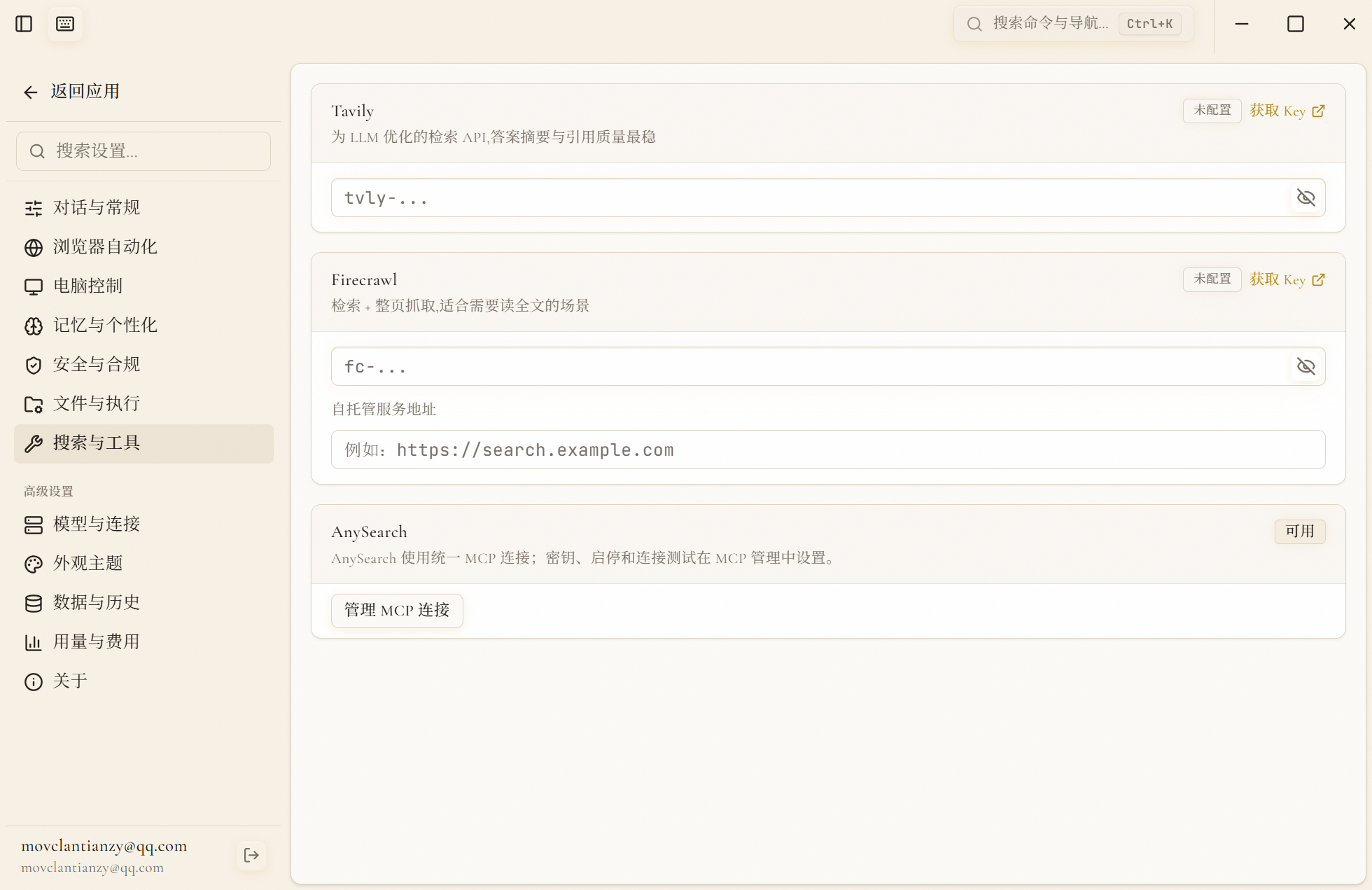
Task: Focus the 自托管服务地址 URL field
Action: (828, 450)
